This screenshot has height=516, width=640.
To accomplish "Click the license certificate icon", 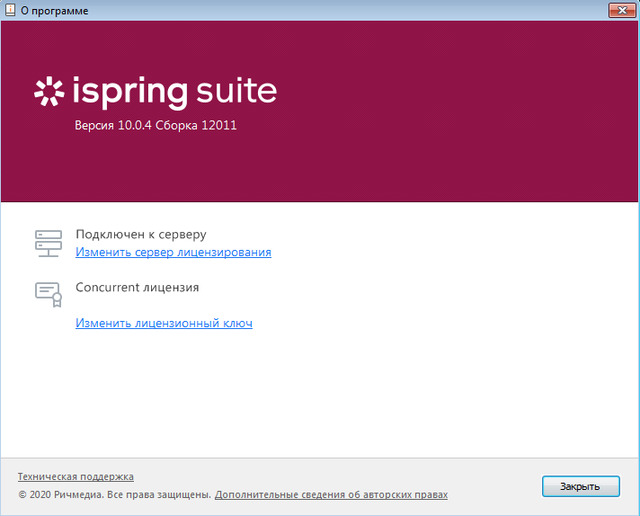I will [x=49, y=291].
